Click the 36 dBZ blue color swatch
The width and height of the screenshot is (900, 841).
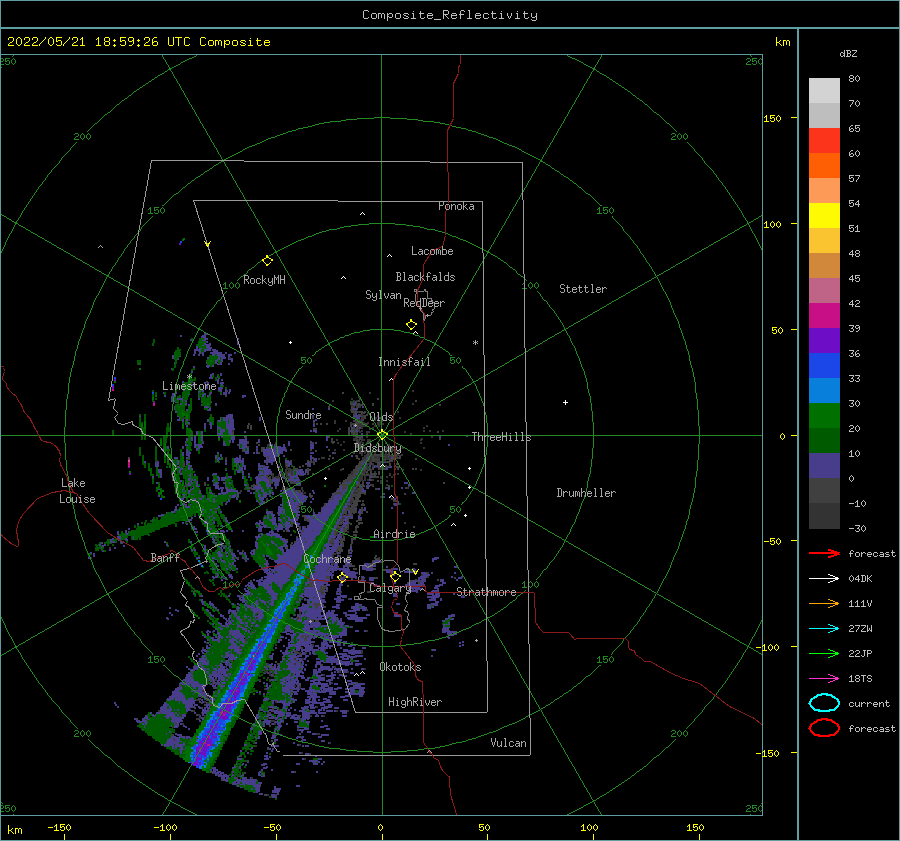[x=824, y=365]
